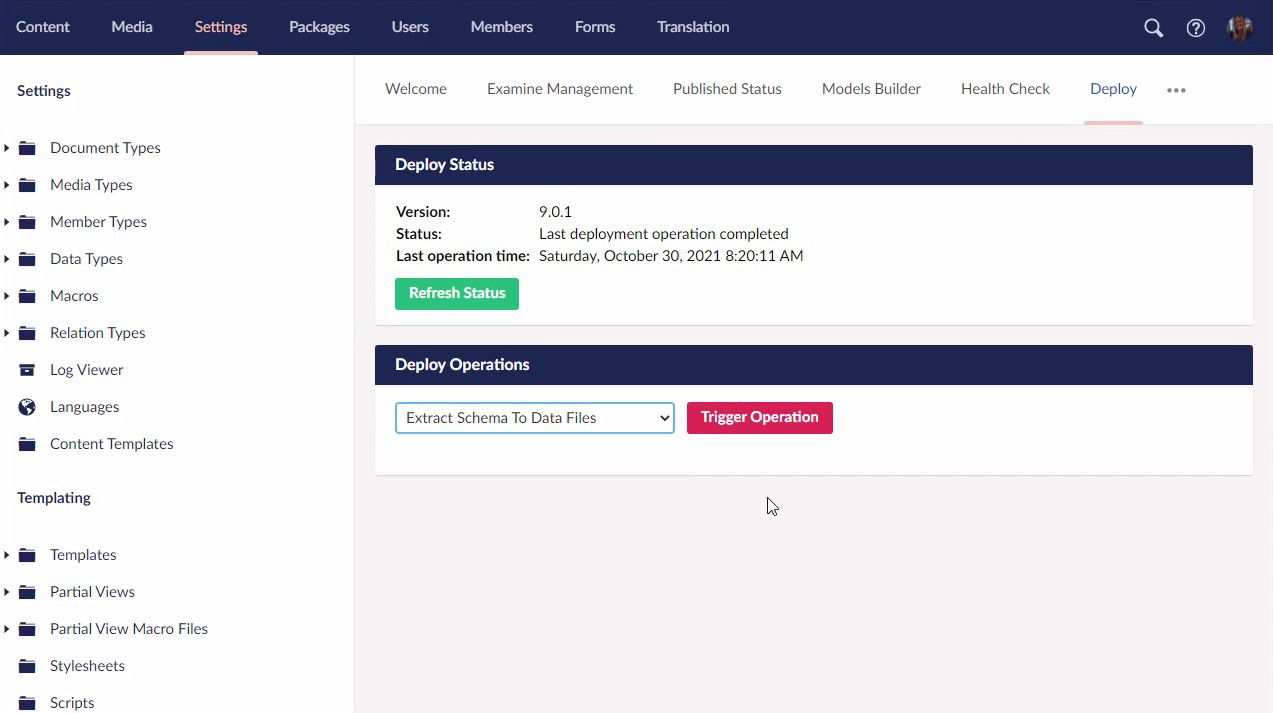Click the Trigger Operation button

click(760, 418)
